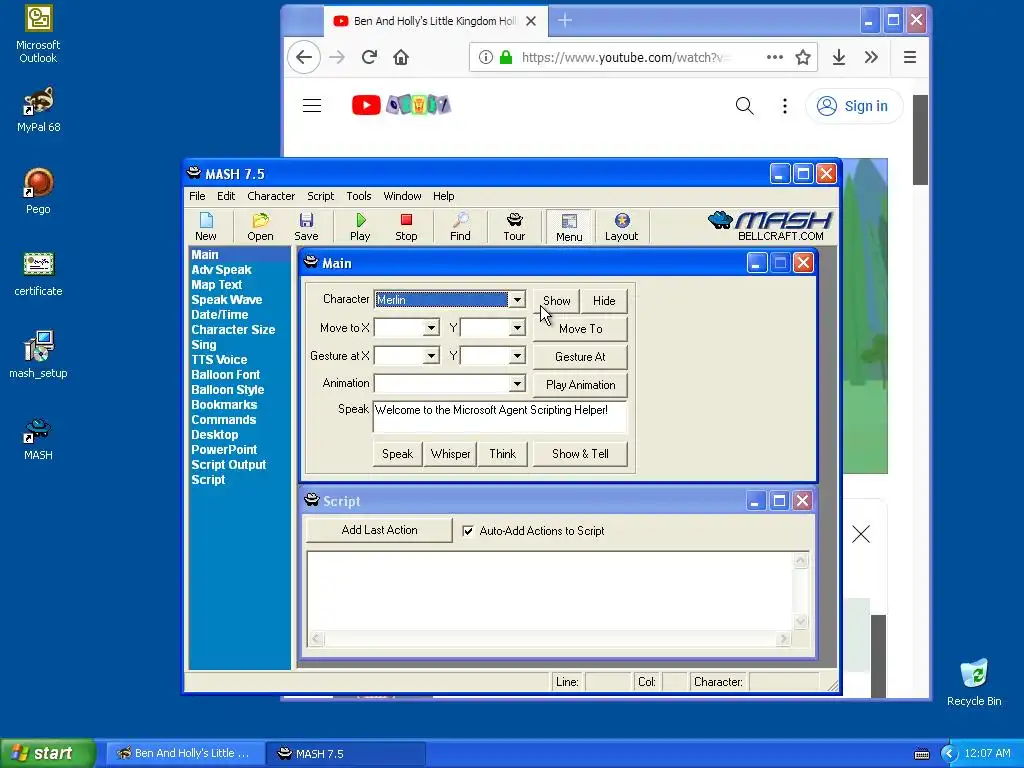Reload the page in the browser
This screenshot has width=1024, height=768.
pyautogui.click(x=369, y=57)
